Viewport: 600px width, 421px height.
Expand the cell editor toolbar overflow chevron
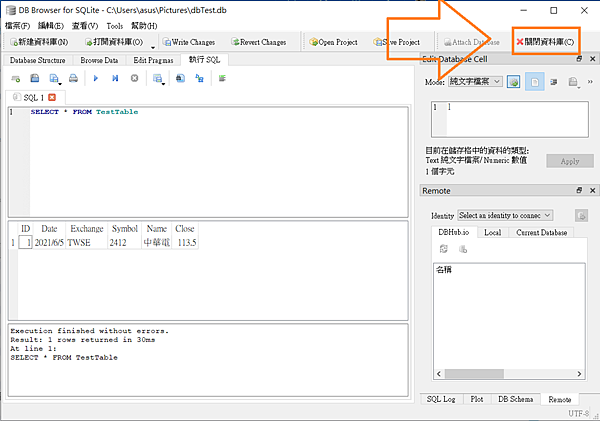590,82
